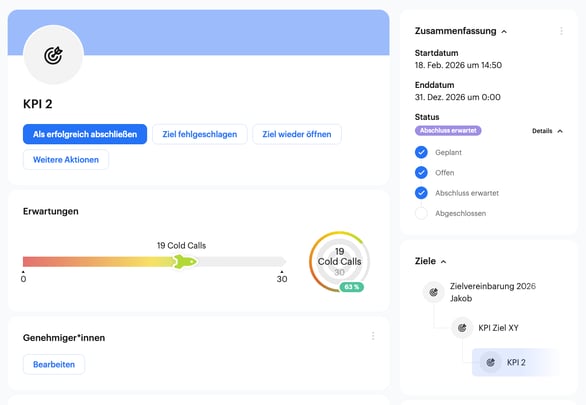Open the Weitere Aktionen menu button
The height and width of the screenshot is (405, 586).
tap(66, 160)
